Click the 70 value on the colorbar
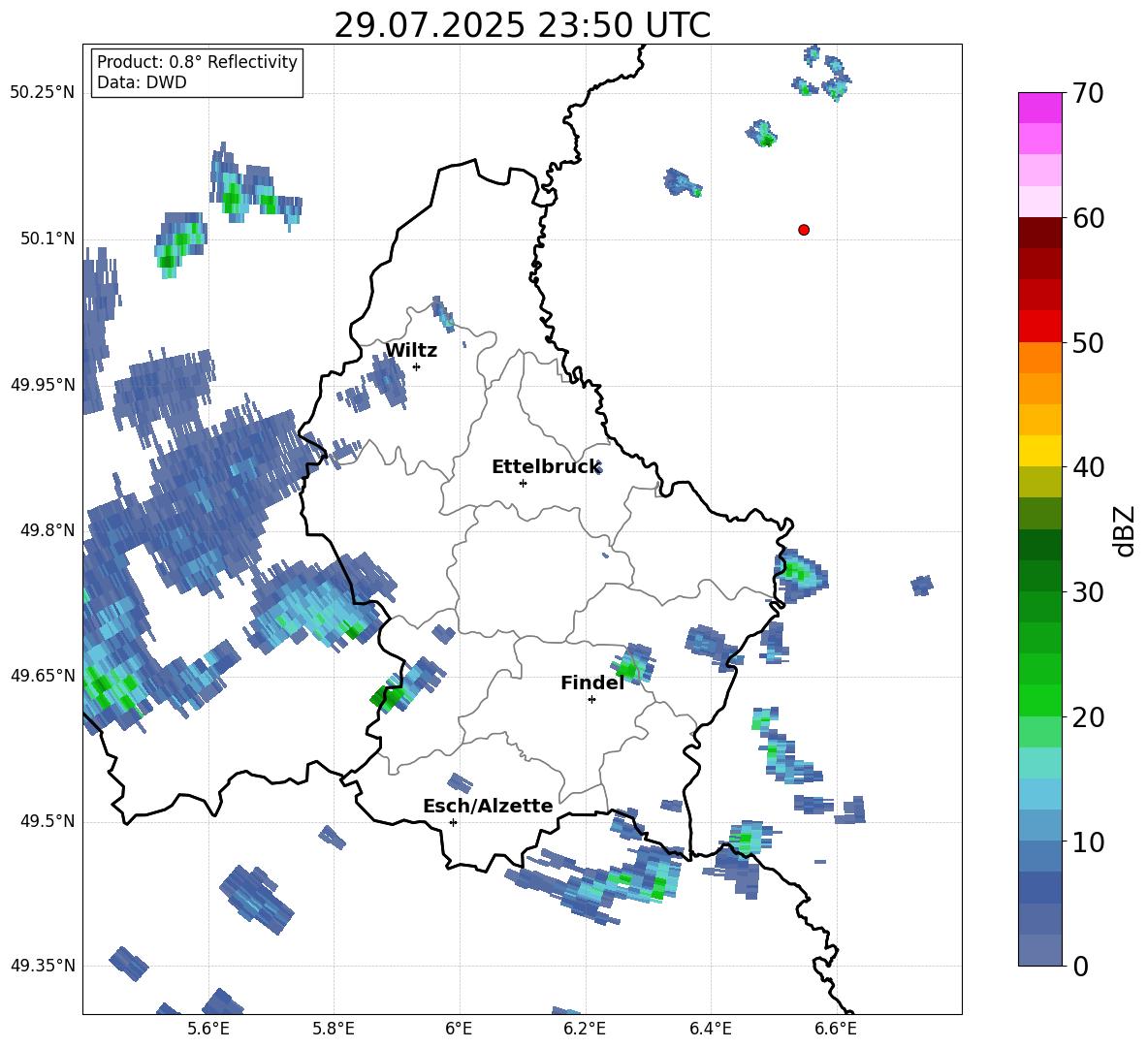The image size is (1148, 1048). 1087,93
